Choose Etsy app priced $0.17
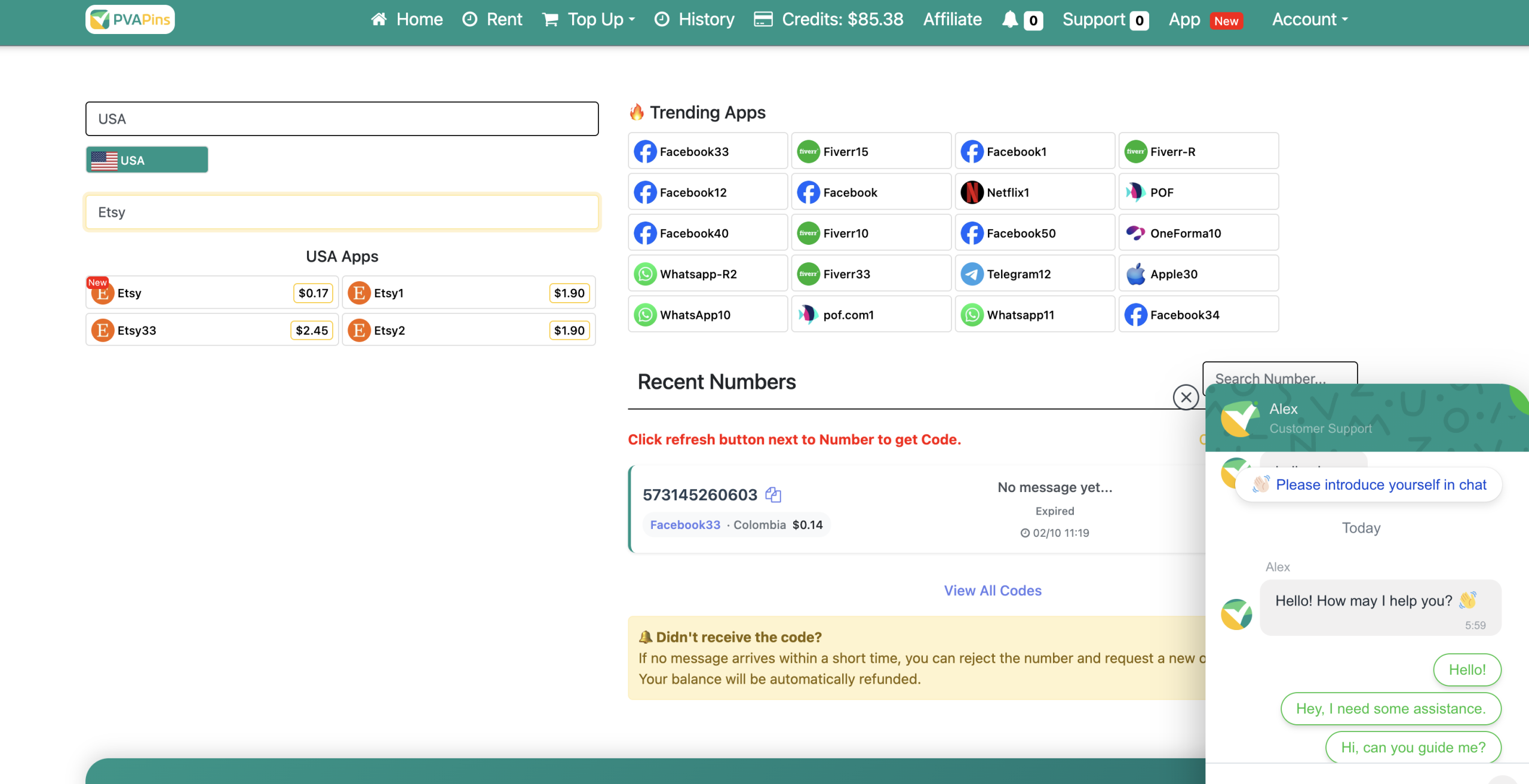 click(212, 293)
